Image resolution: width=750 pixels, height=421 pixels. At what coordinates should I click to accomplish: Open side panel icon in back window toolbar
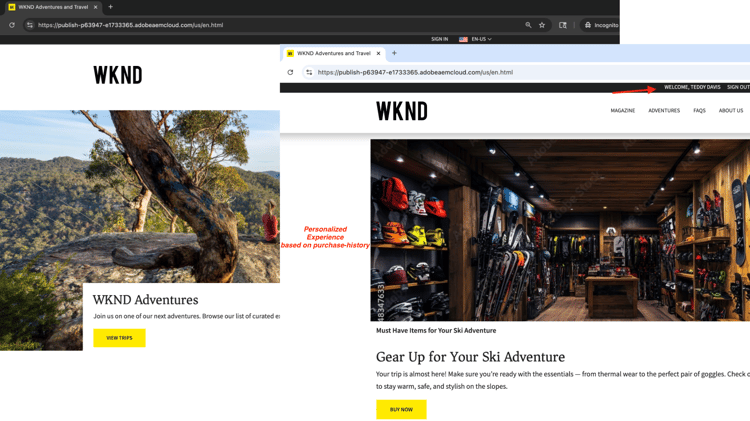pos(563,25)
